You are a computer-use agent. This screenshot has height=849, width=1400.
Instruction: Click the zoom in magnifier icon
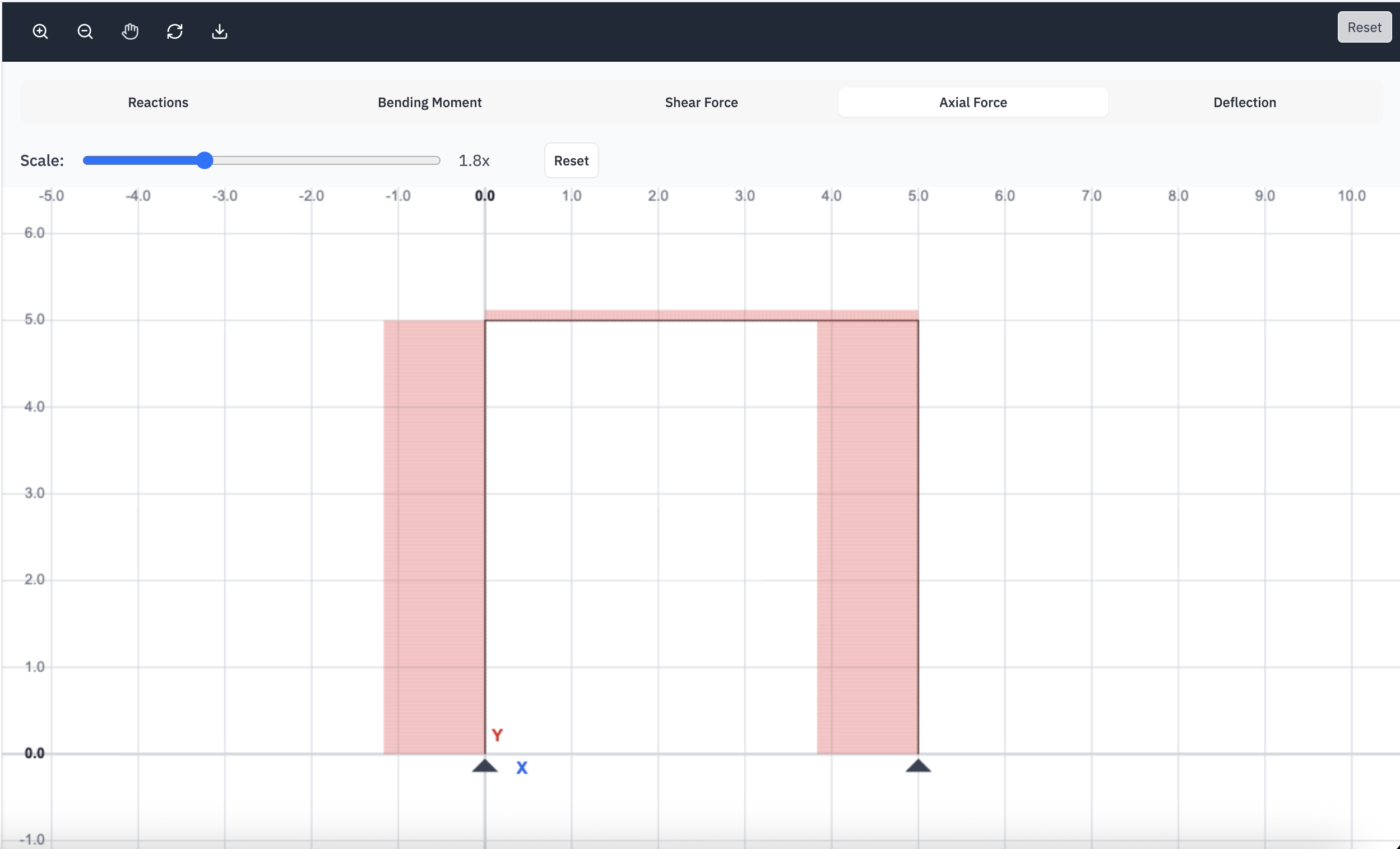pos(40,31)
